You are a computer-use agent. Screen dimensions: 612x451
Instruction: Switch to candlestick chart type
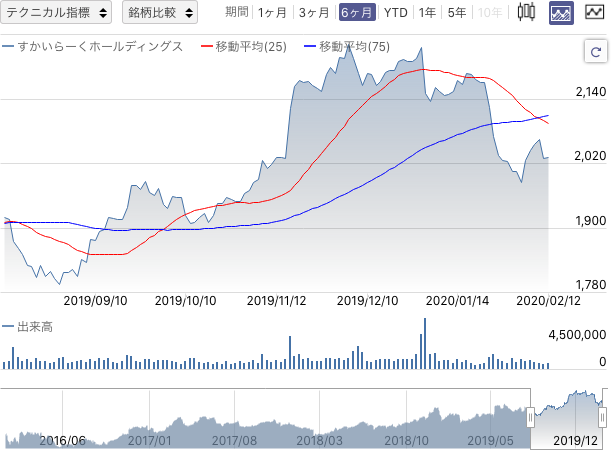point(526,12)
